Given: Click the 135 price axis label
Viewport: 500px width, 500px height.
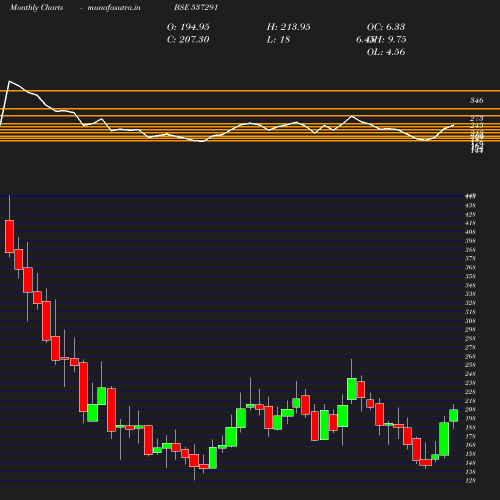Looking at the screenshot, I should [470, 472].
